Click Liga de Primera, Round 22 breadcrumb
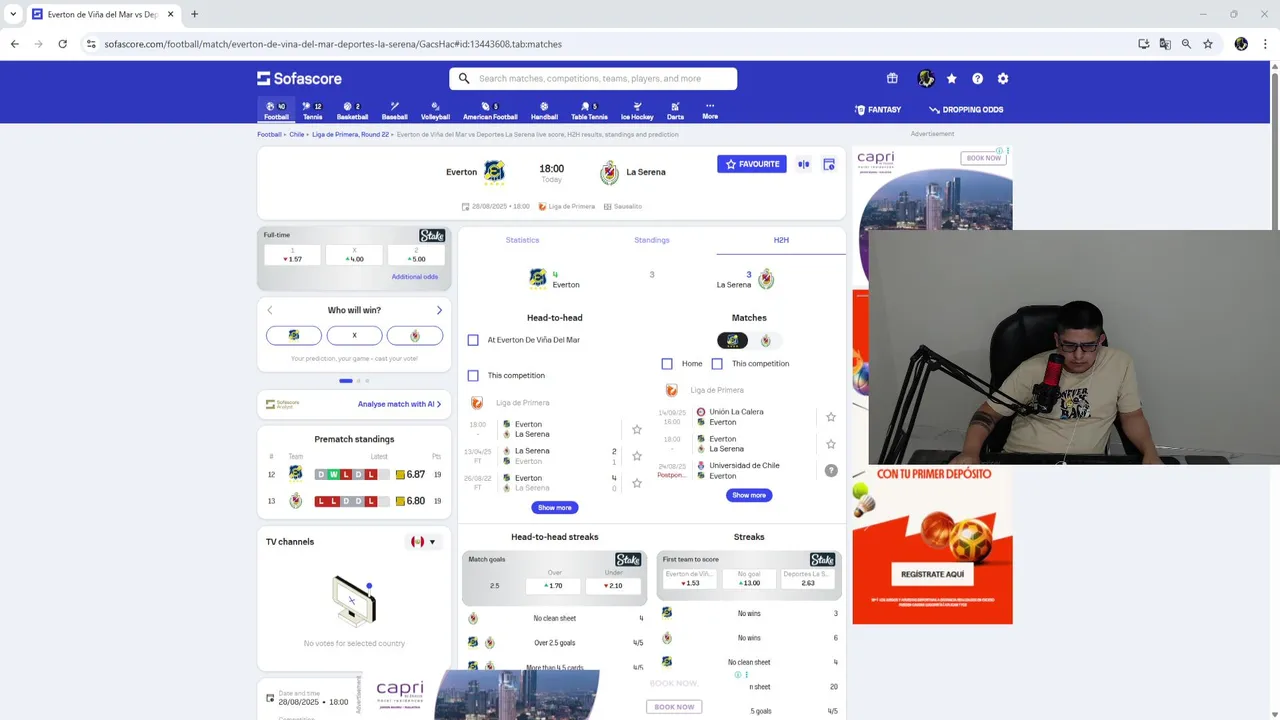Screen dimensions: 1280x720 pyautogui.click(x=350, y=134)
